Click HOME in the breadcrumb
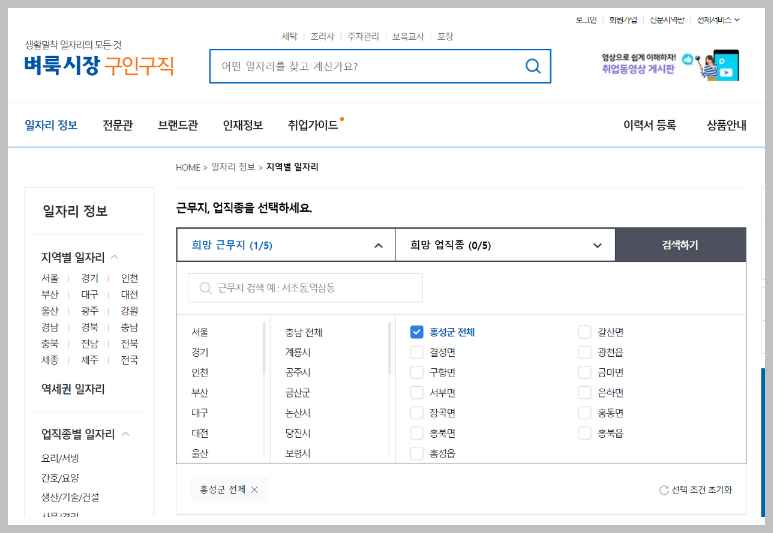This screenshot has height=533, width=773. [188, 168]
